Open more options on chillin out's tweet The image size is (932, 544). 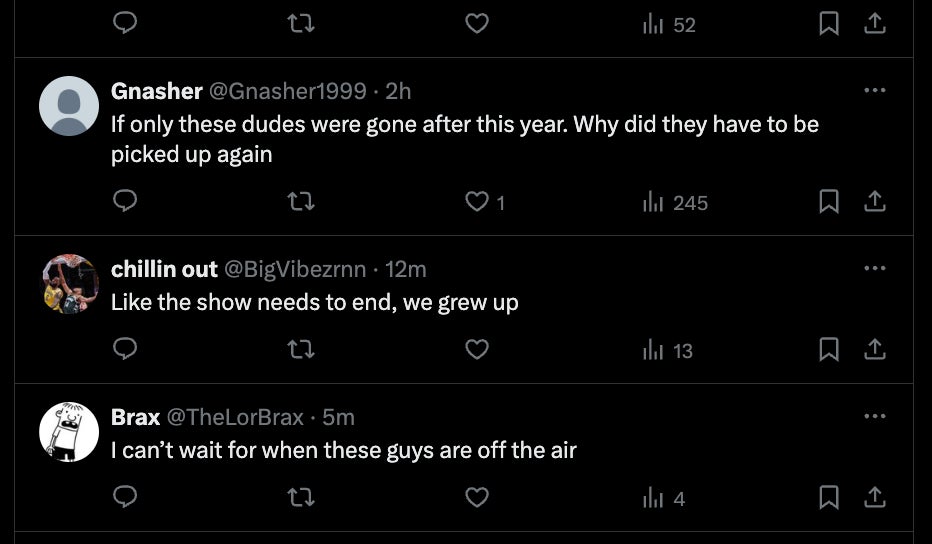pyautogui.click(x=875, y=268)
